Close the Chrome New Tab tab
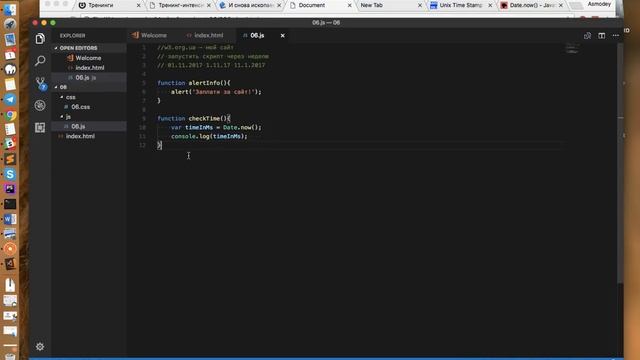The height and width of the screenshot is (360, 640). (x=420, y=5)
